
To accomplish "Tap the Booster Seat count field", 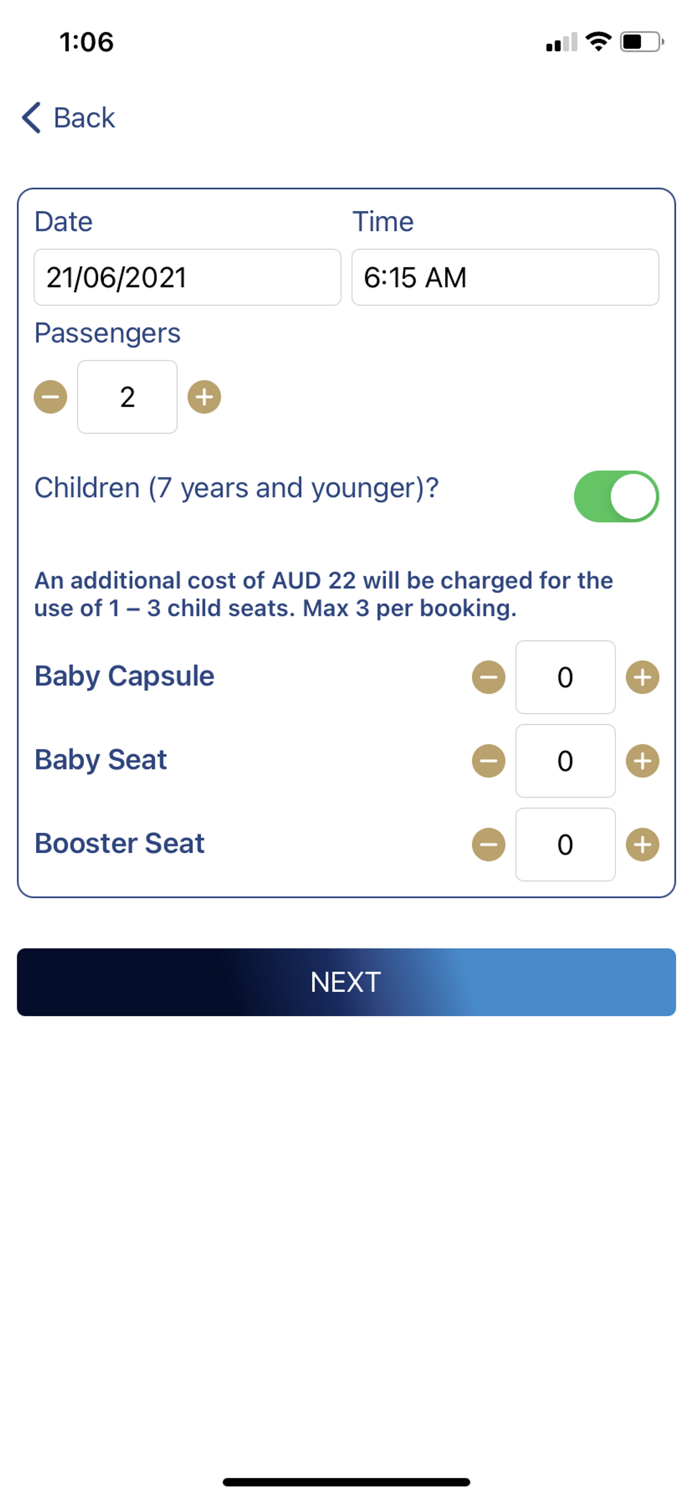I will coord(565,844).
